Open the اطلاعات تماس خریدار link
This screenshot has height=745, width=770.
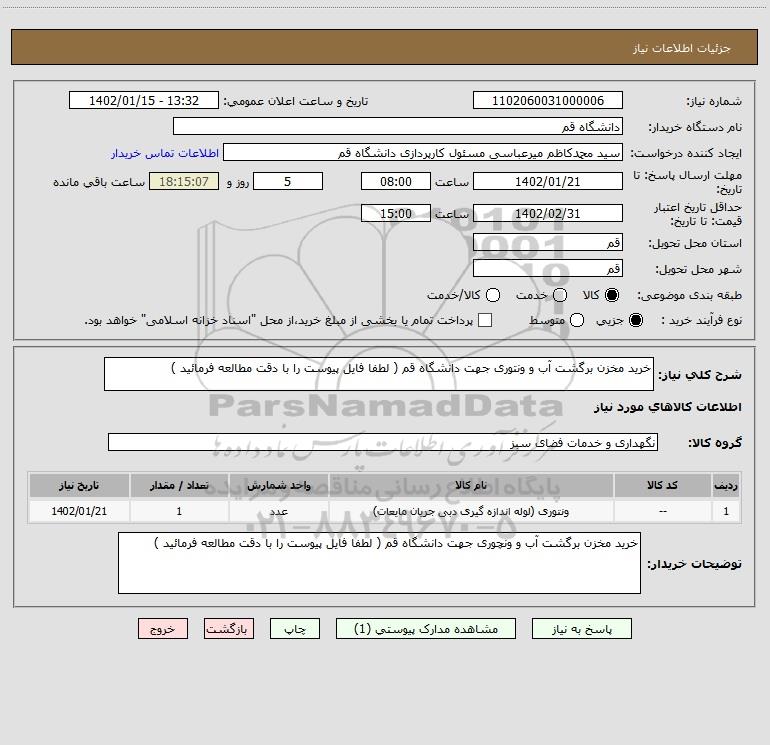[165, 153]
